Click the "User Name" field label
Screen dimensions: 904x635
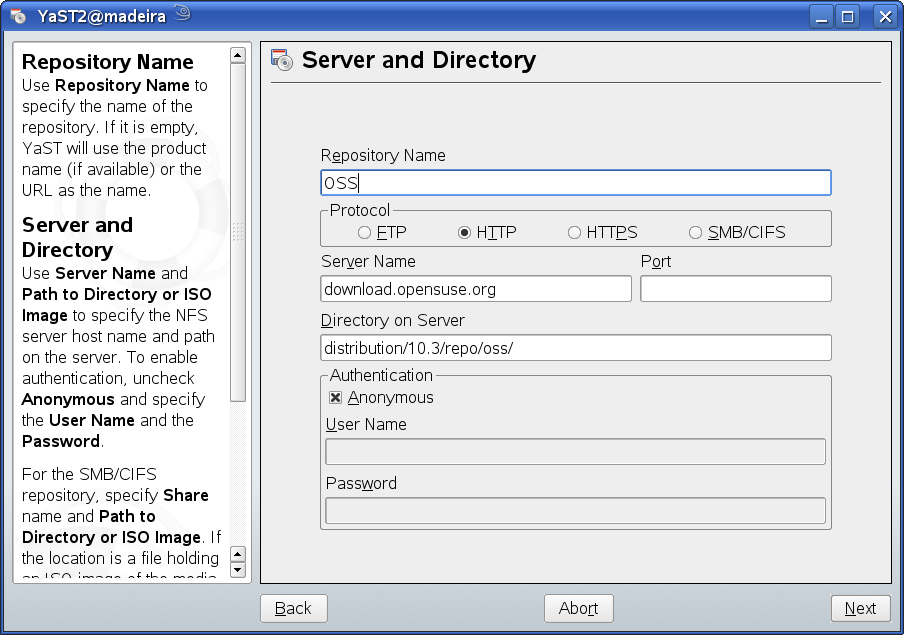366,424
